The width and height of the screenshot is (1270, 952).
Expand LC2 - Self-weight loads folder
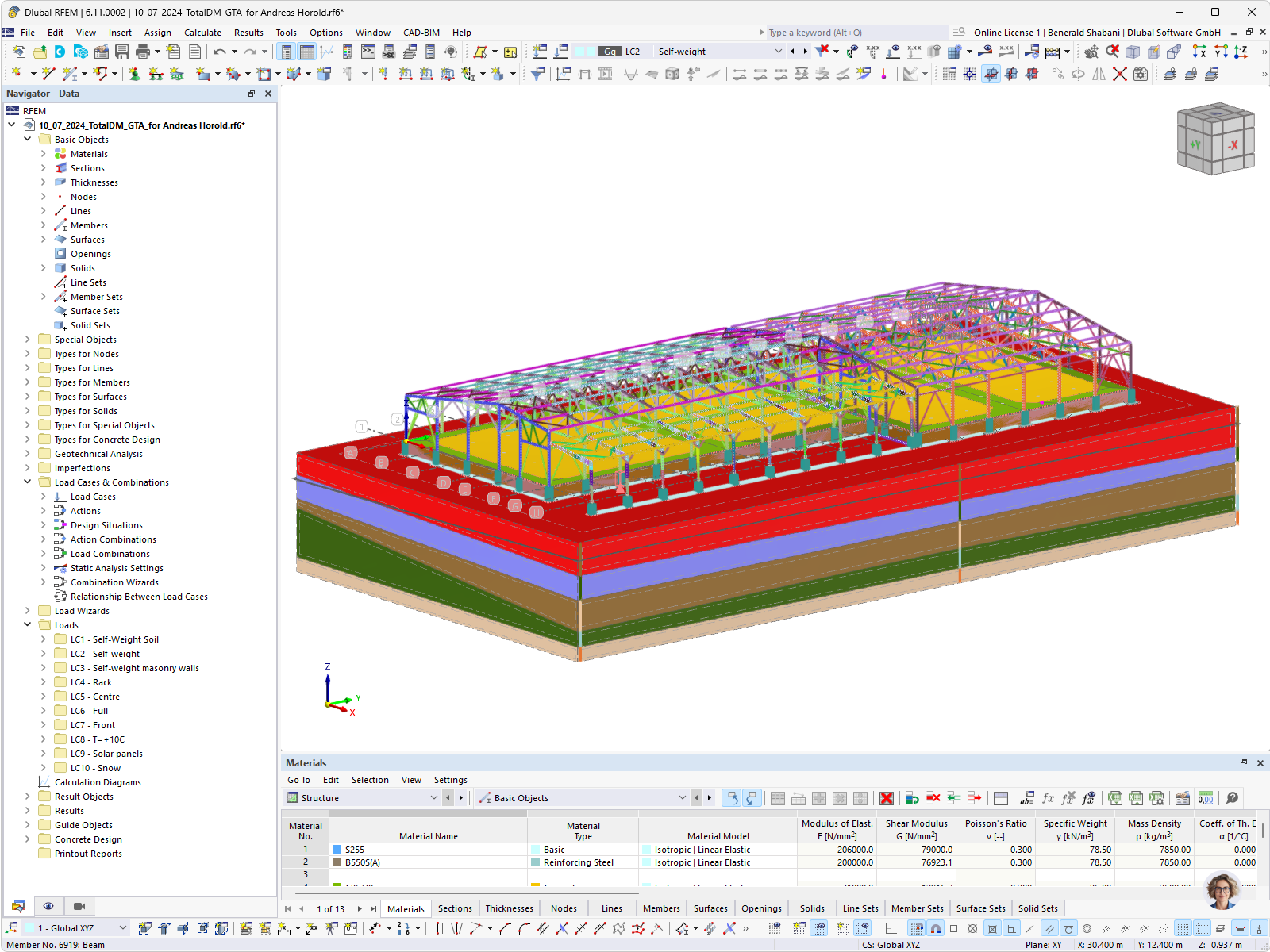pos(43,653)
